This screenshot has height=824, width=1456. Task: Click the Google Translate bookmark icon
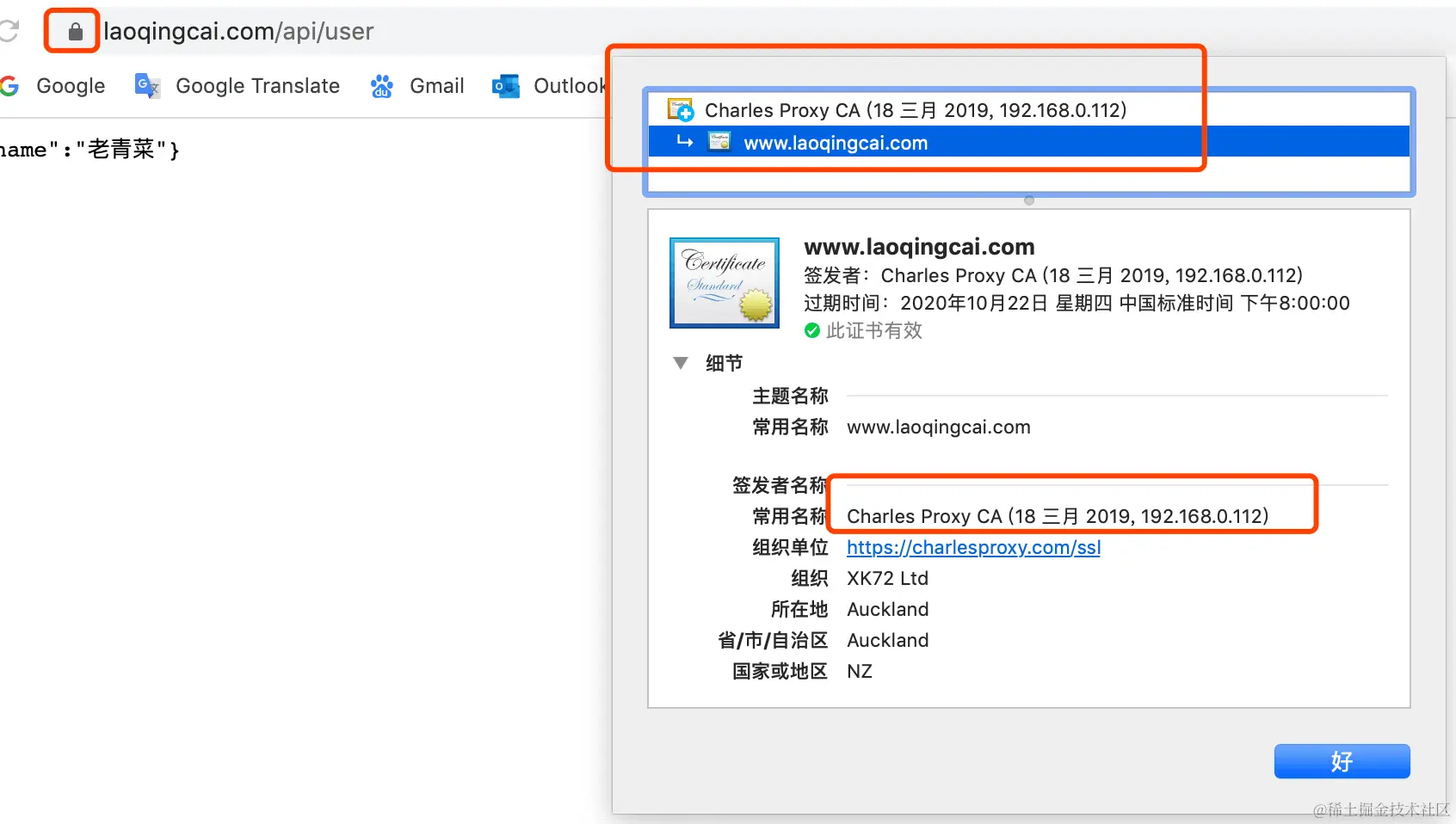(148, 86)
